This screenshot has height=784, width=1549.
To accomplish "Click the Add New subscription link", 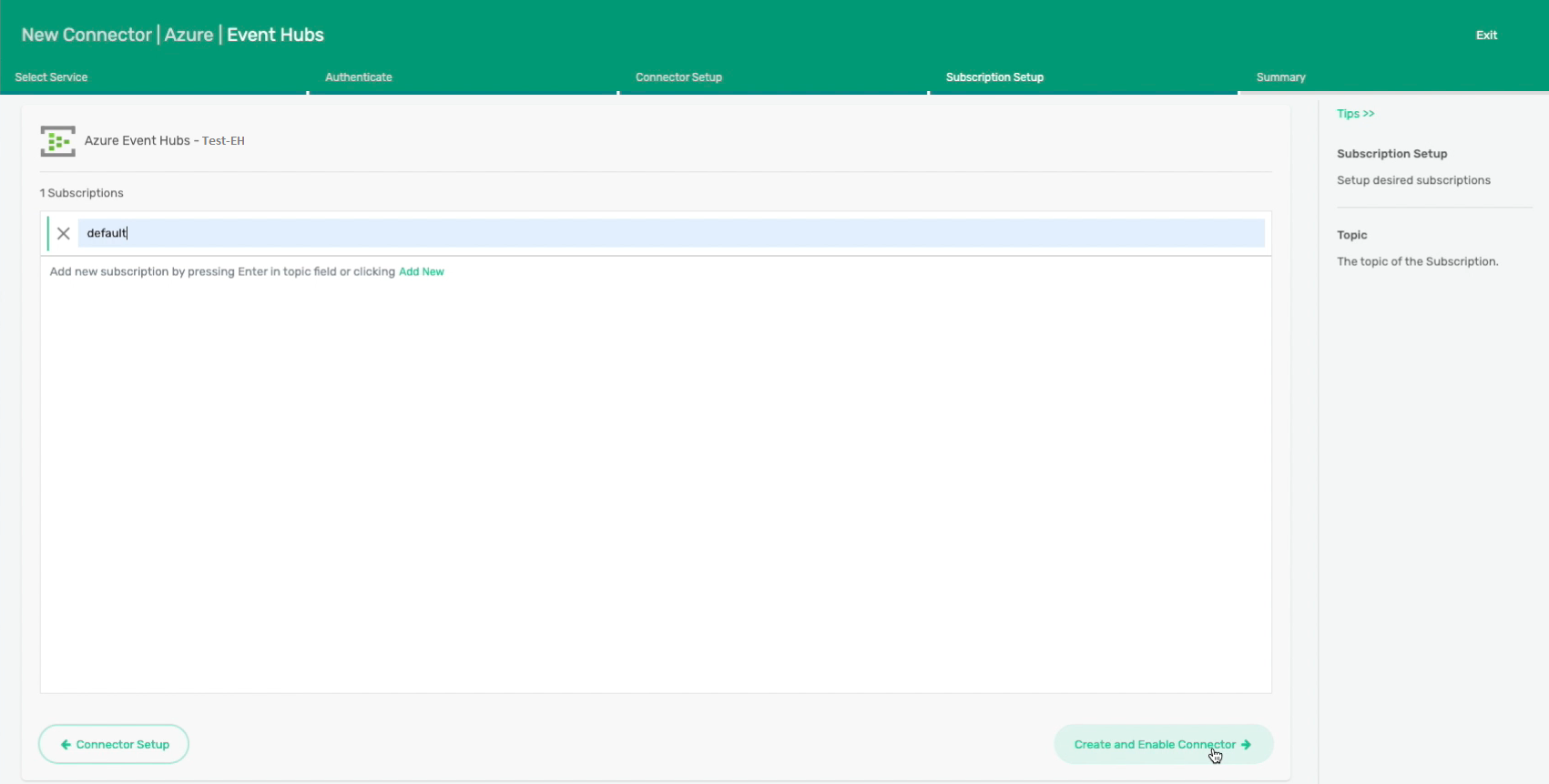I will pos(422,271).
